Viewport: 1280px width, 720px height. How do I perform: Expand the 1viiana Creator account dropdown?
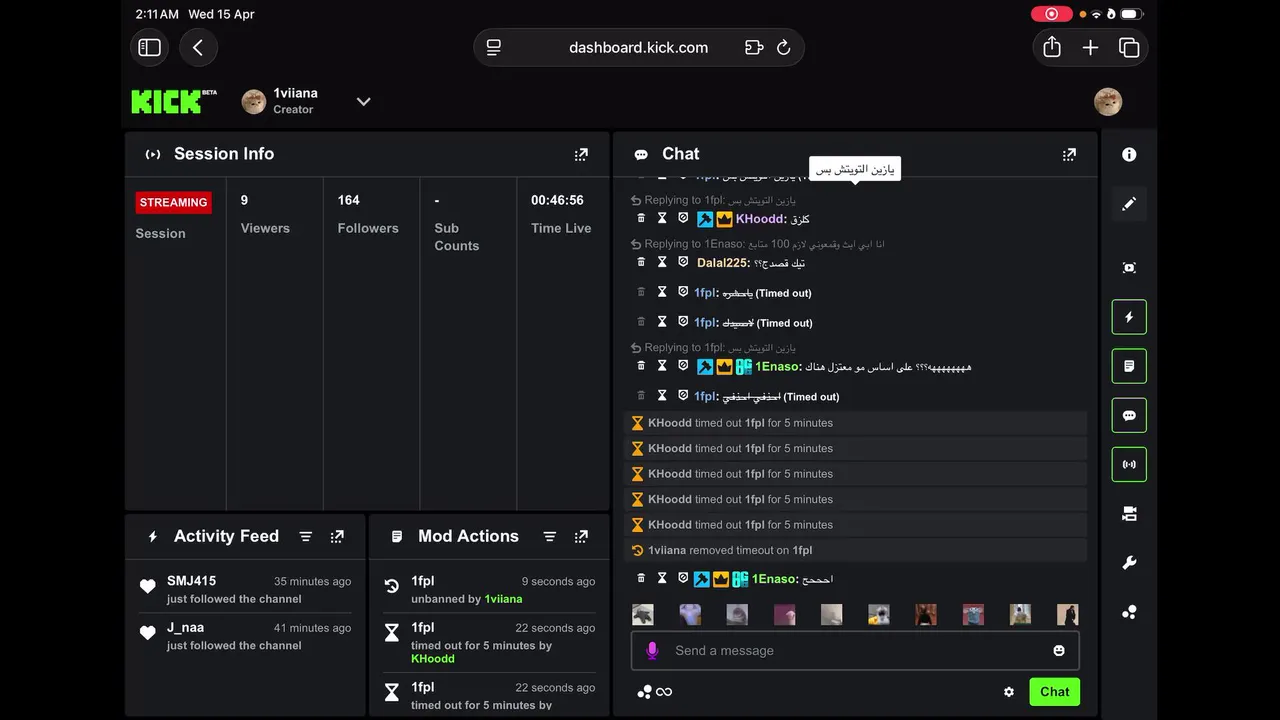coord(364,101)
